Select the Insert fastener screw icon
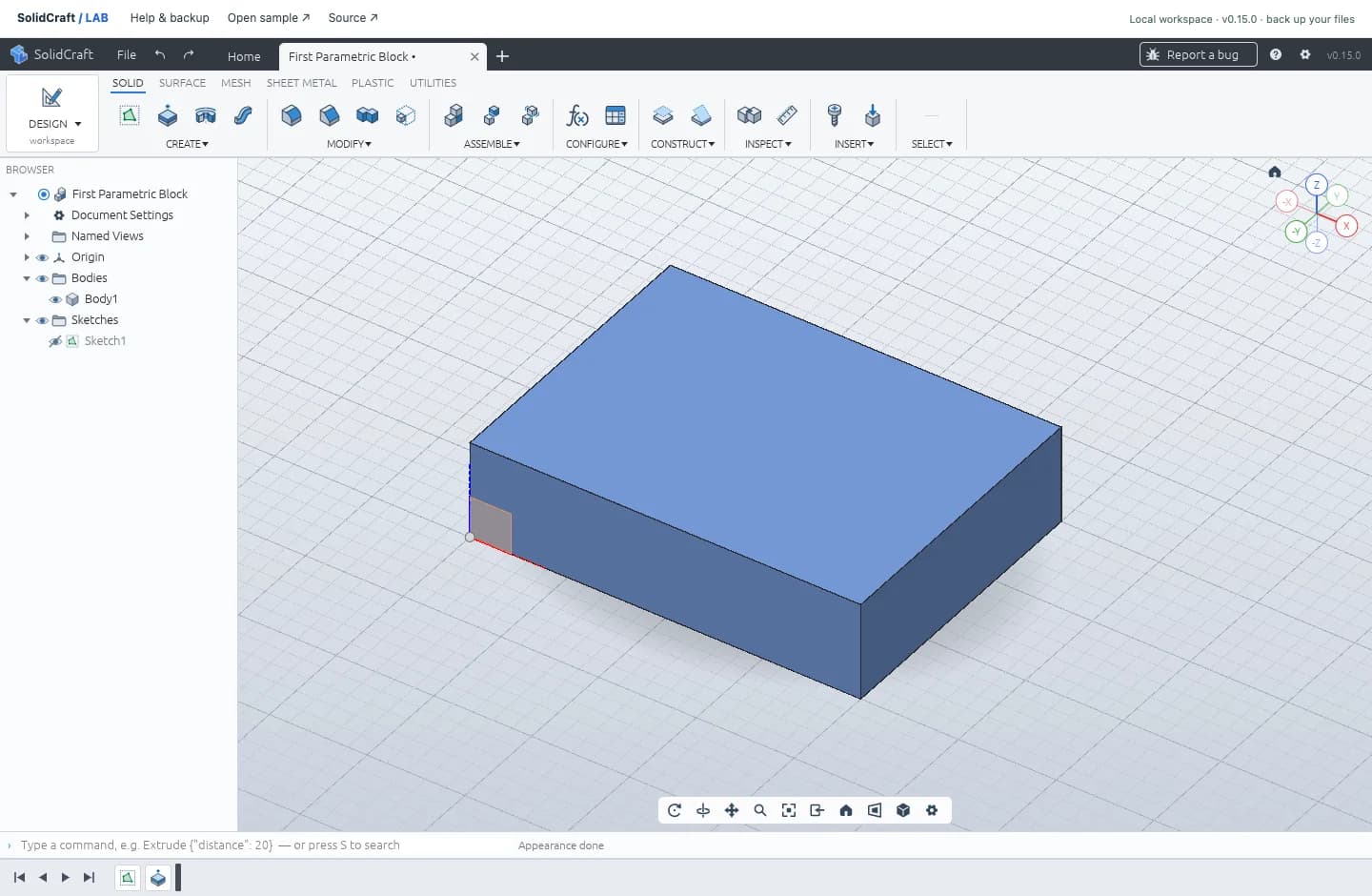Image resolution: width=1372 pixels, height=896 pixels. [x=835, y=115]
